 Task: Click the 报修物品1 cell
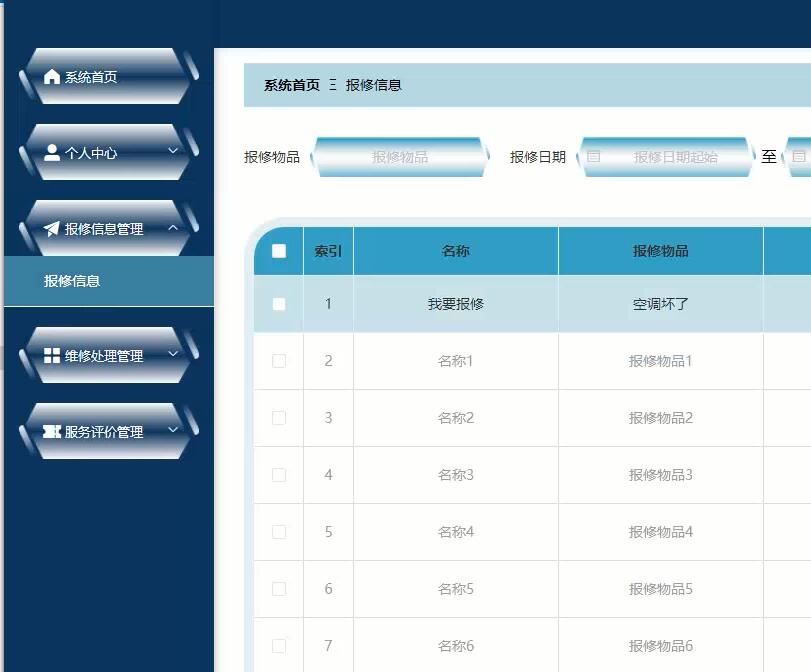660,361
